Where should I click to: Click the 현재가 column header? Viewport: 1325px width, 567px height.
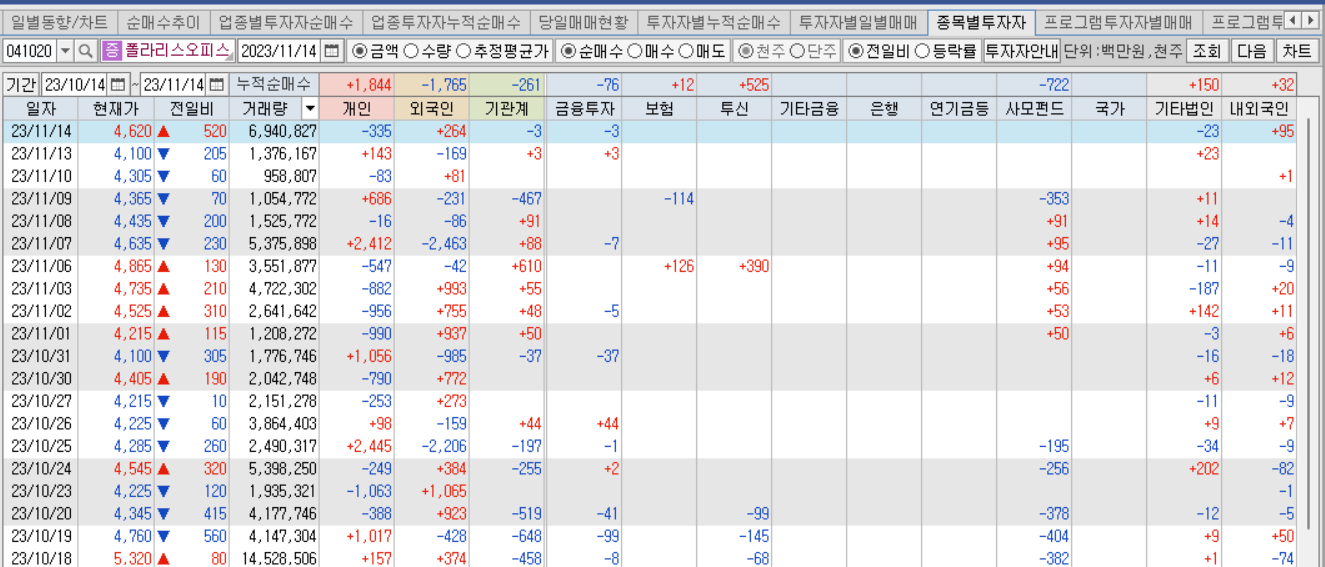click(116, 109)
